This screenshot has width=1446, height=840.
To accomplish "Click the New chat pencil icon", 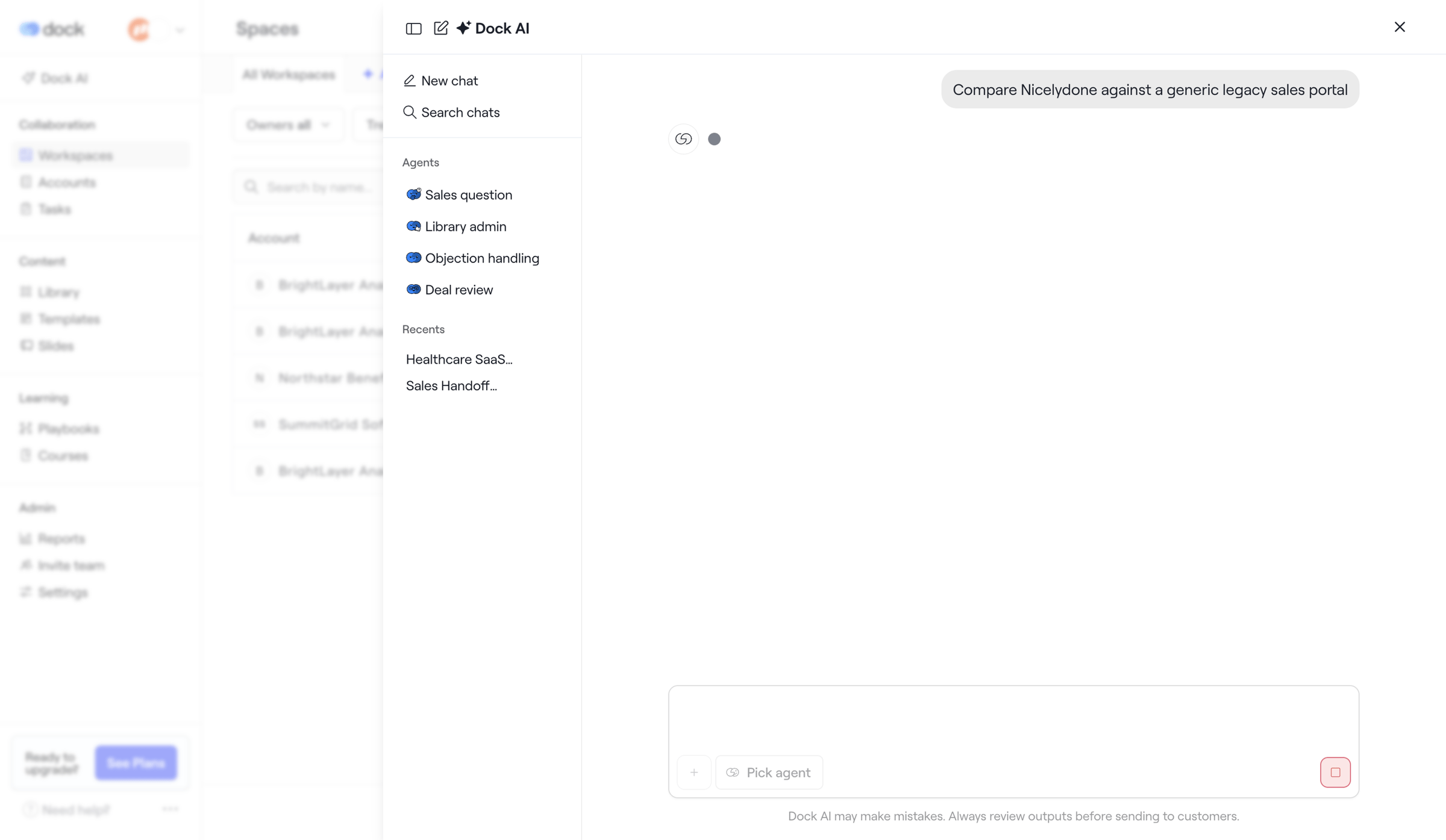I will click(x=410, y=81).
